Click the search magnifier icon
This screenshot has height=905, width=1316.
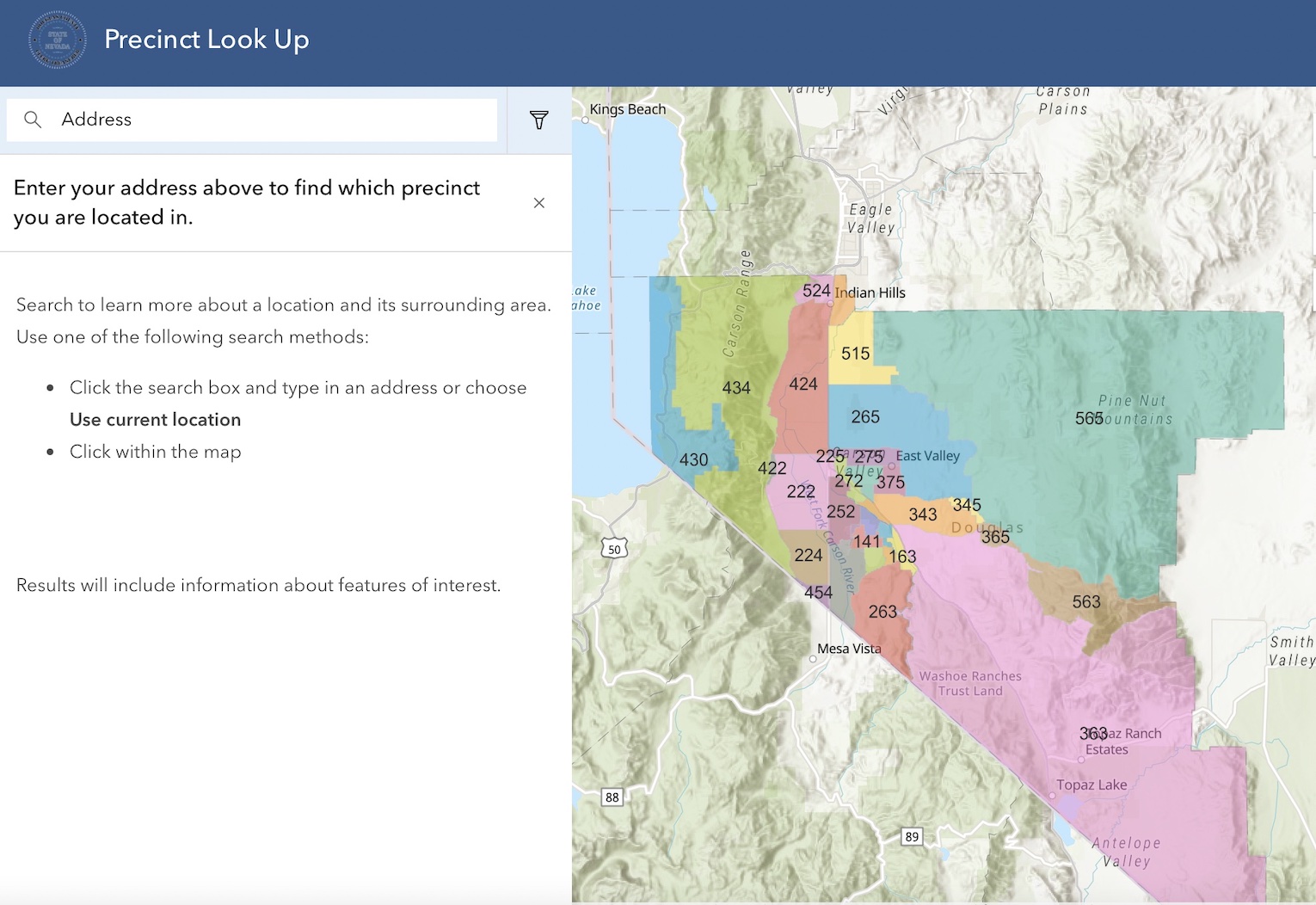point(32,120)
